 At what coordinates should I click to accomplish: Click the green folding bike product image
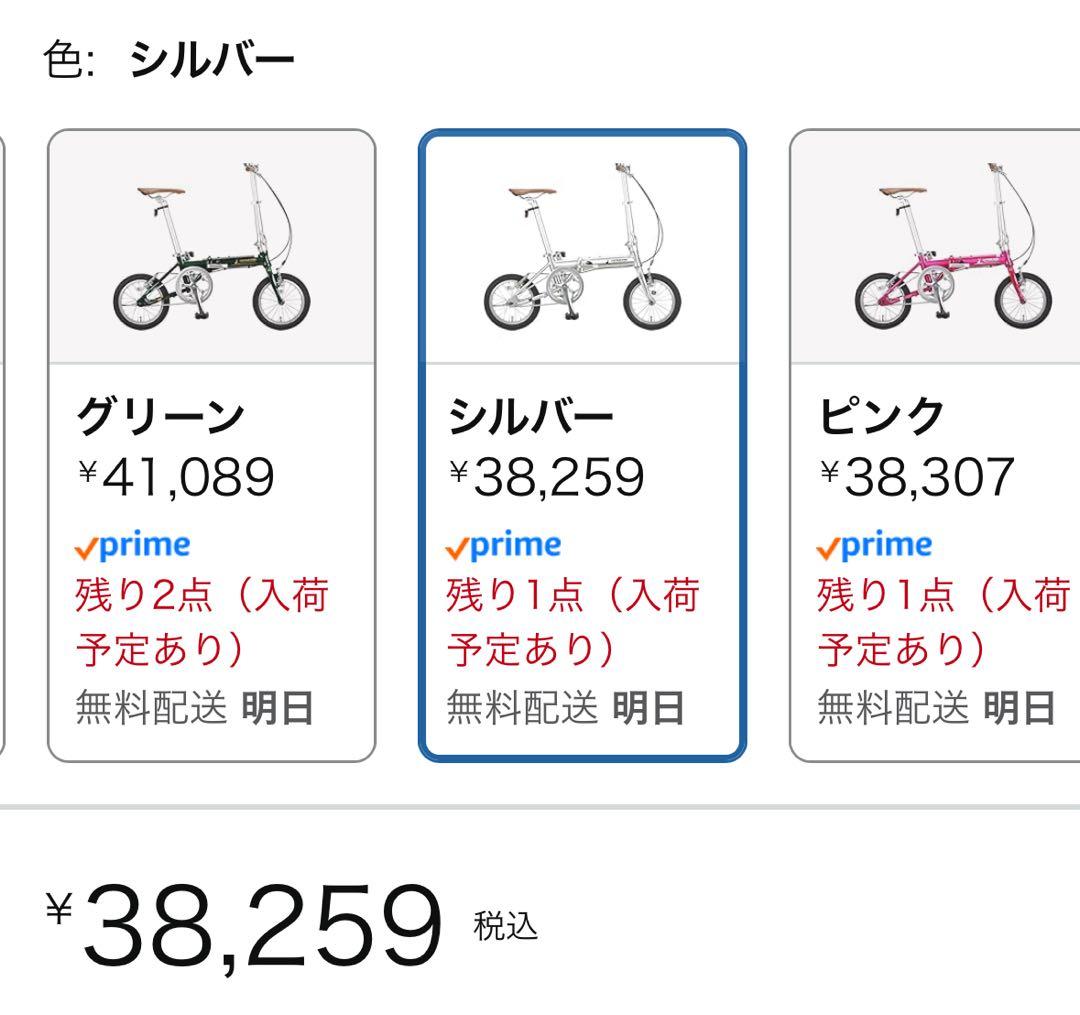click(x=213, y=248)
